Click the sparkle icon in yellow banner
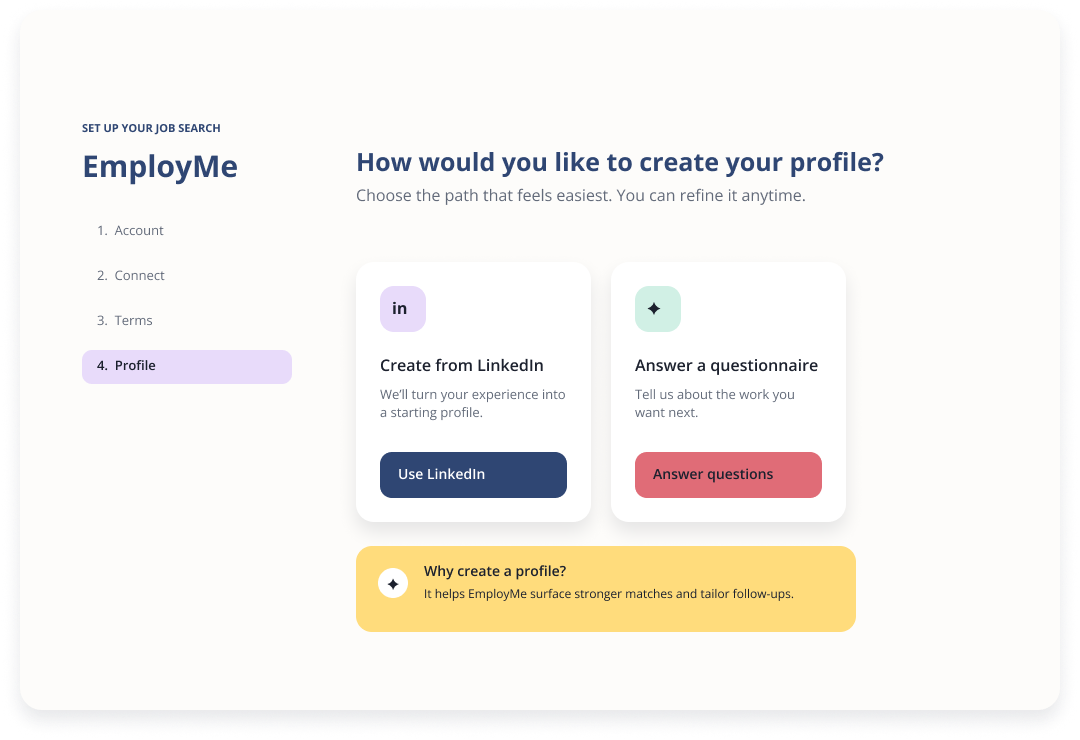The width and height of the screenshot is (1080, 740). click(393, 584)
